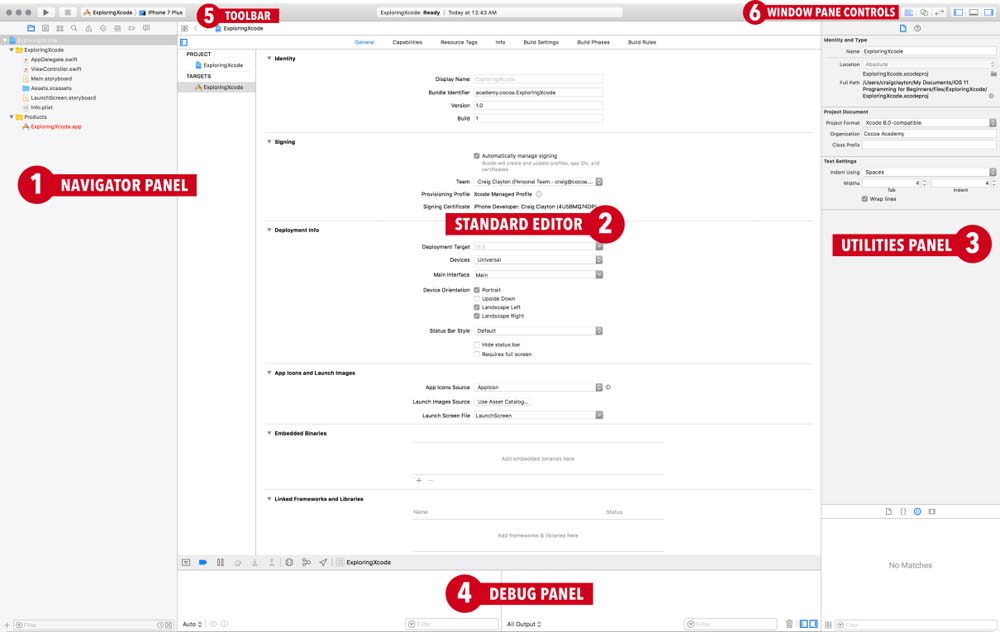Enable Requires full screen checkbox
Image resolution: width=1000 pixels, height=632 pixels.
(x=476, y=354)
